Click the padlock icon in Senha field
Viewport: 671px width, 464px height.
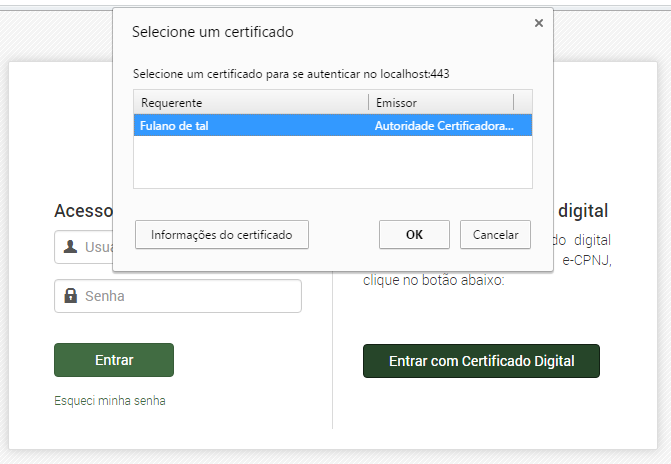[x=70, y=296]
